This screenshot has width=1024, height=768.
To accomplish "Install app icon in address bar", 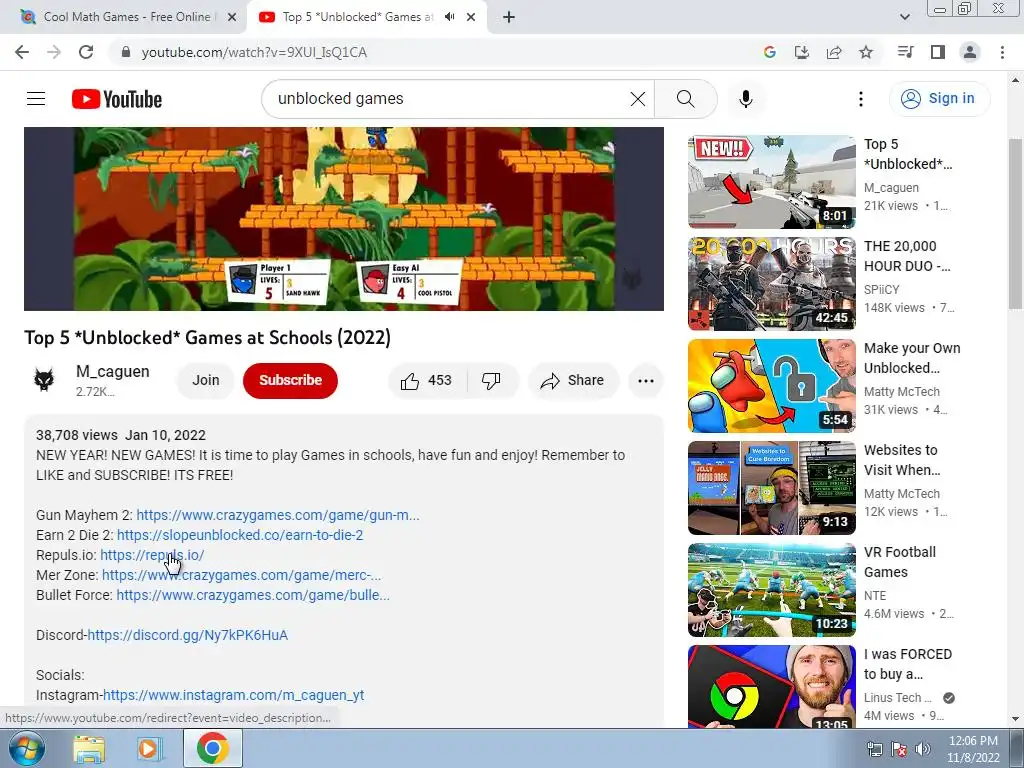I will pyautogui.click(x=801, y=52).
